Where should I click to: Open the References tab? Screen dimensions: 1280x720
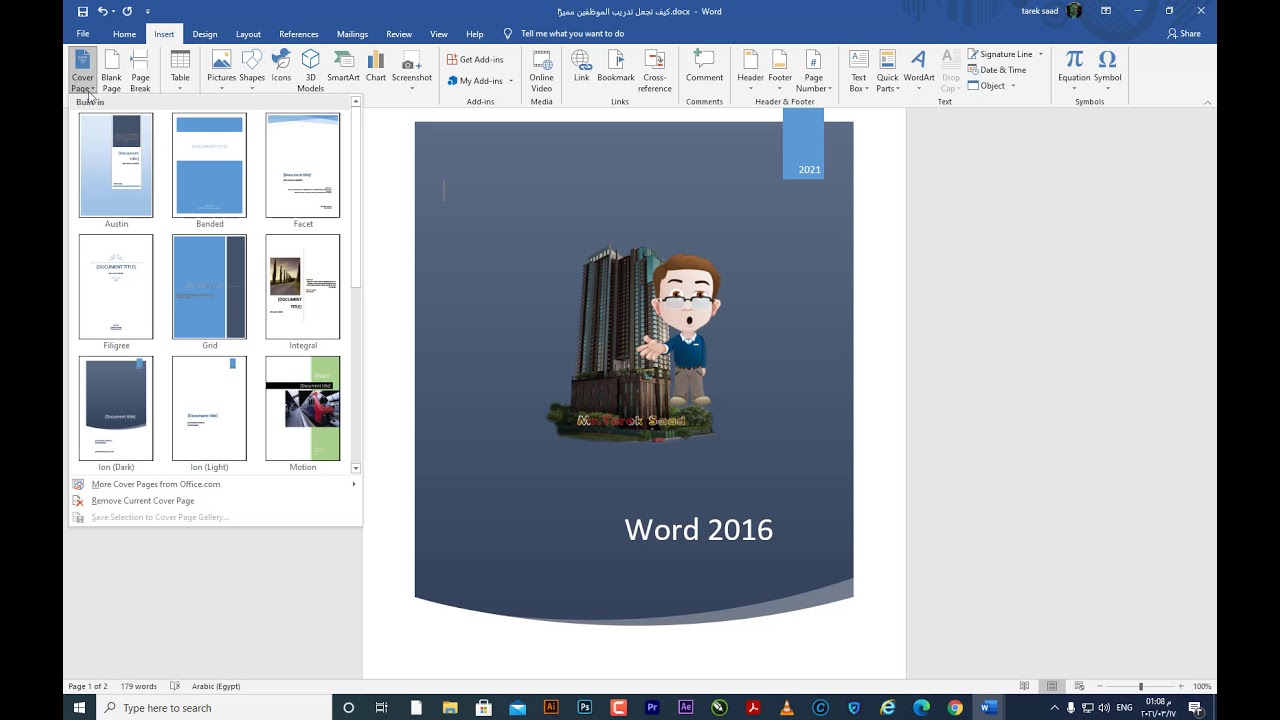point(299,34)
